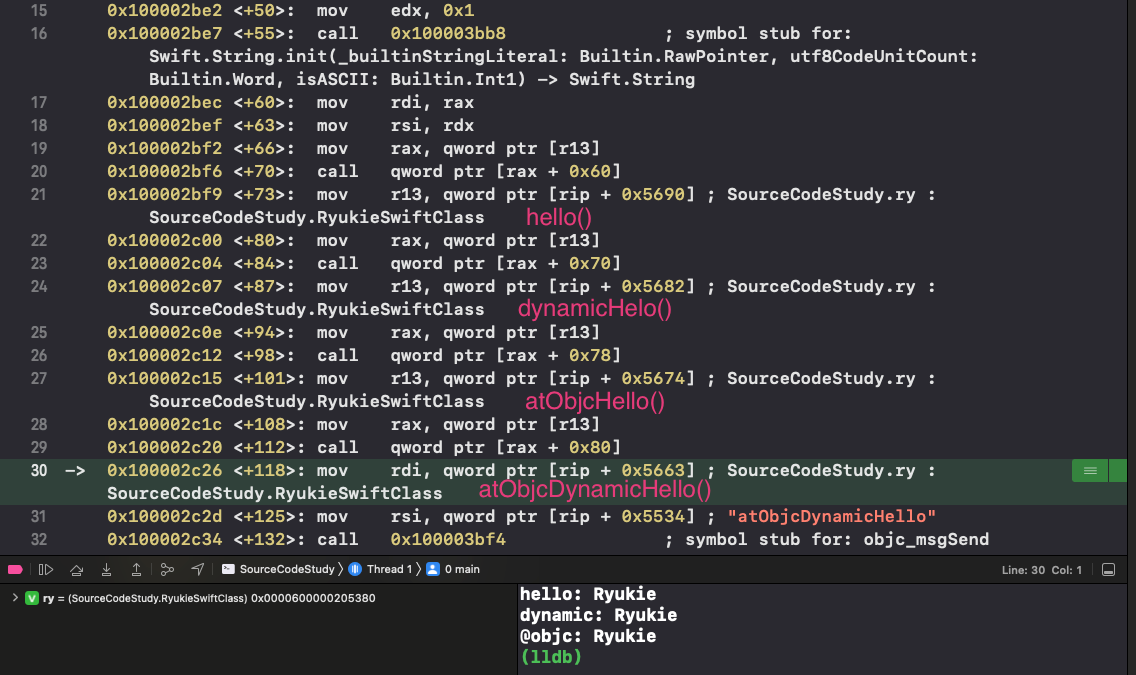1136x675 pixels.
Task: Click "hello: Ryukie" in console output
Action: tap(588, 594)
